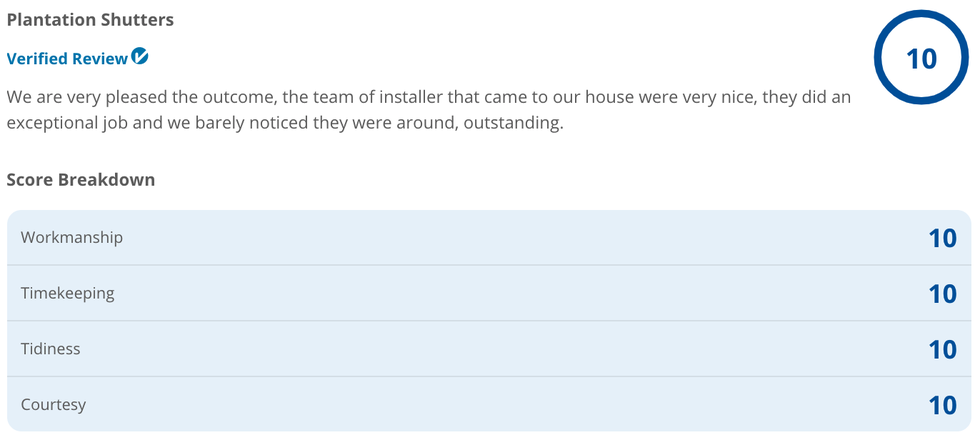This screenshot has height=440, width=980.
Task: Select the Timekeeping category label
Action: click(68, 294)
